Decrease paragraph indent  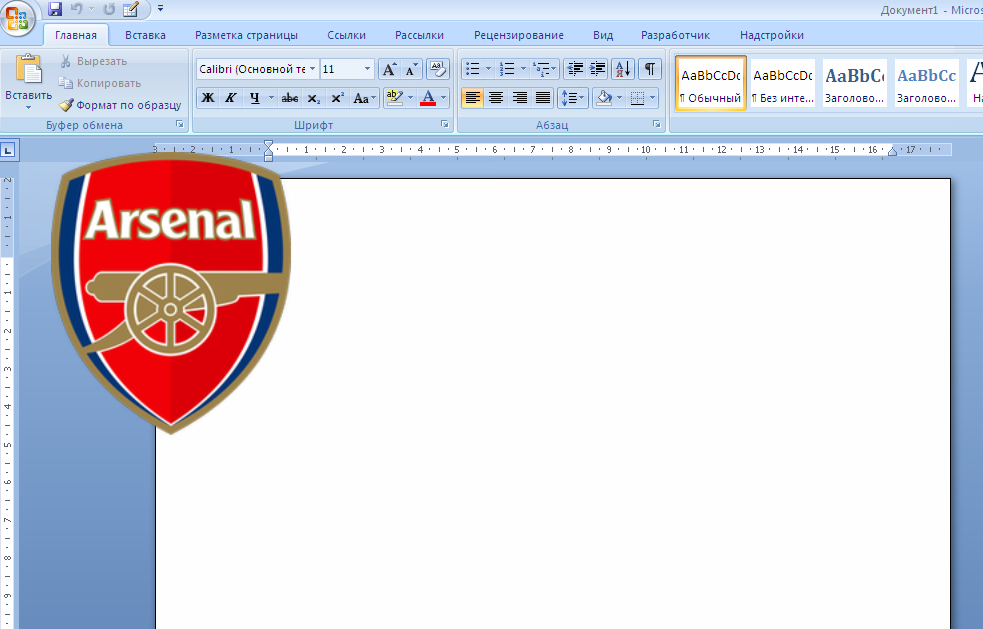[x=574, y=69]
